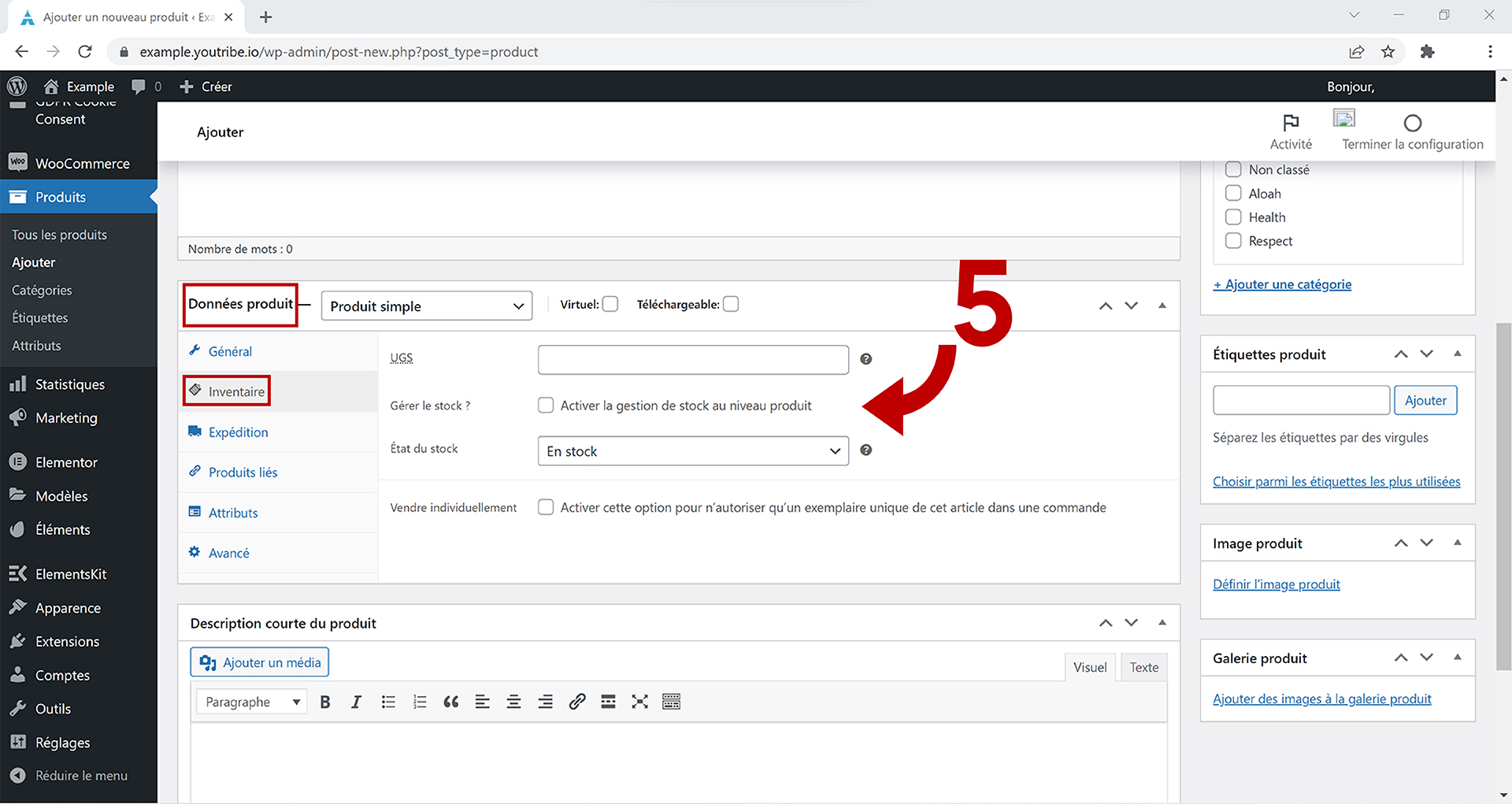Enable stock management at product level

[546, 406]
